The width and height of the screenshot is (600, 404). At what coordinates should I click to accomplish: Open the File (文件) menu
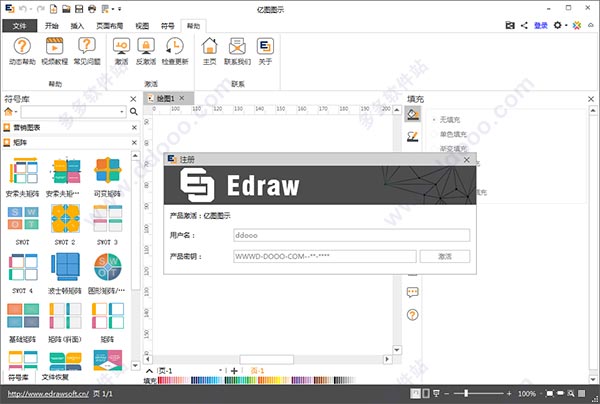point(20,26)
